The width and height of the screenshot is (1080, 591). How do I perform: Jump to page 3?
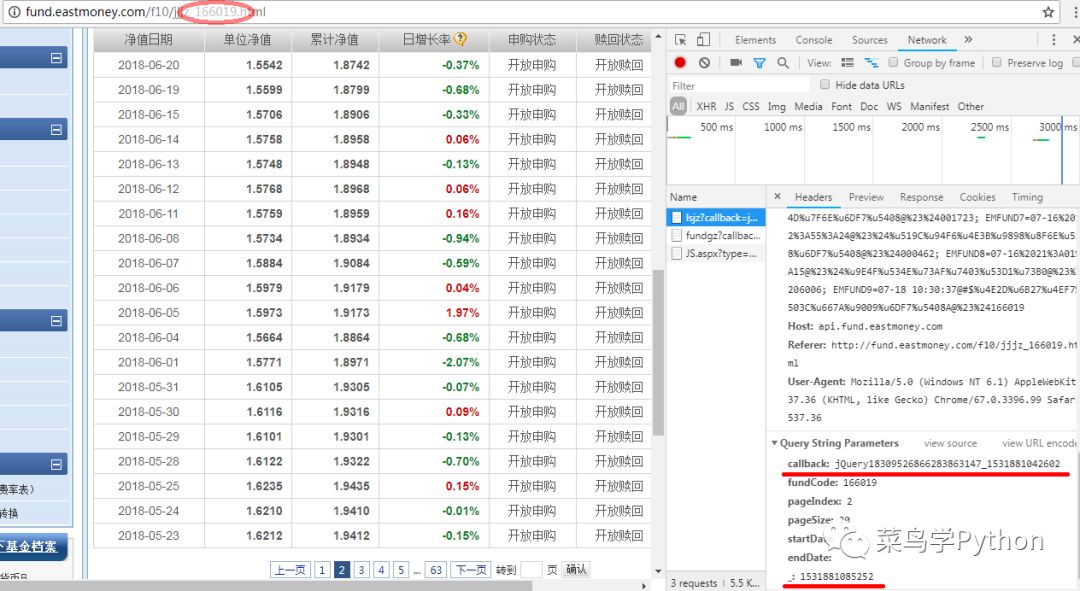362,570
